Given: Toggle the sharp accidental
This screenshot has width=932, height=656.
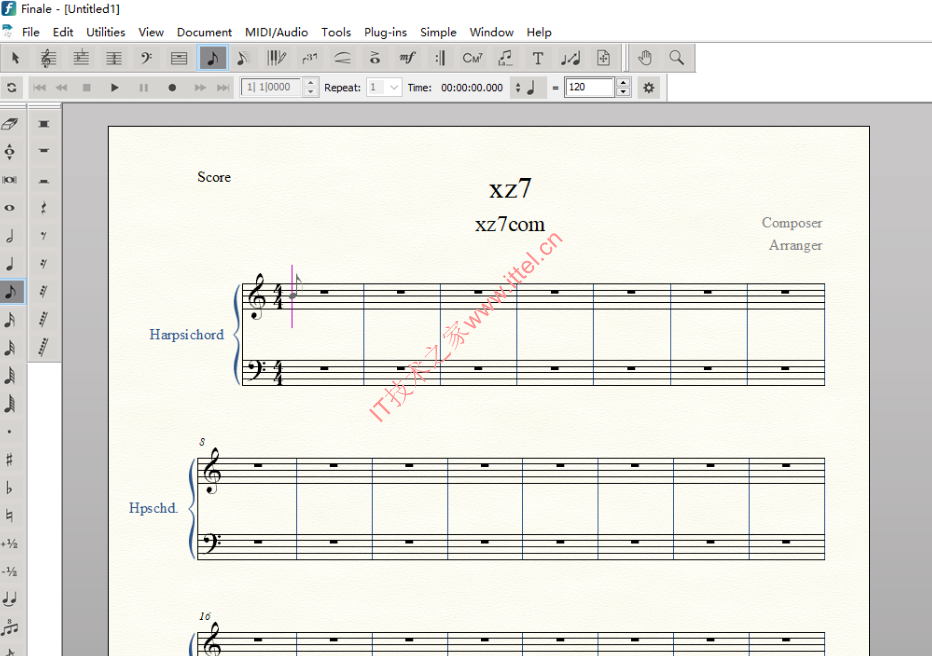Looking at the screenshot, I should (10, 460).
